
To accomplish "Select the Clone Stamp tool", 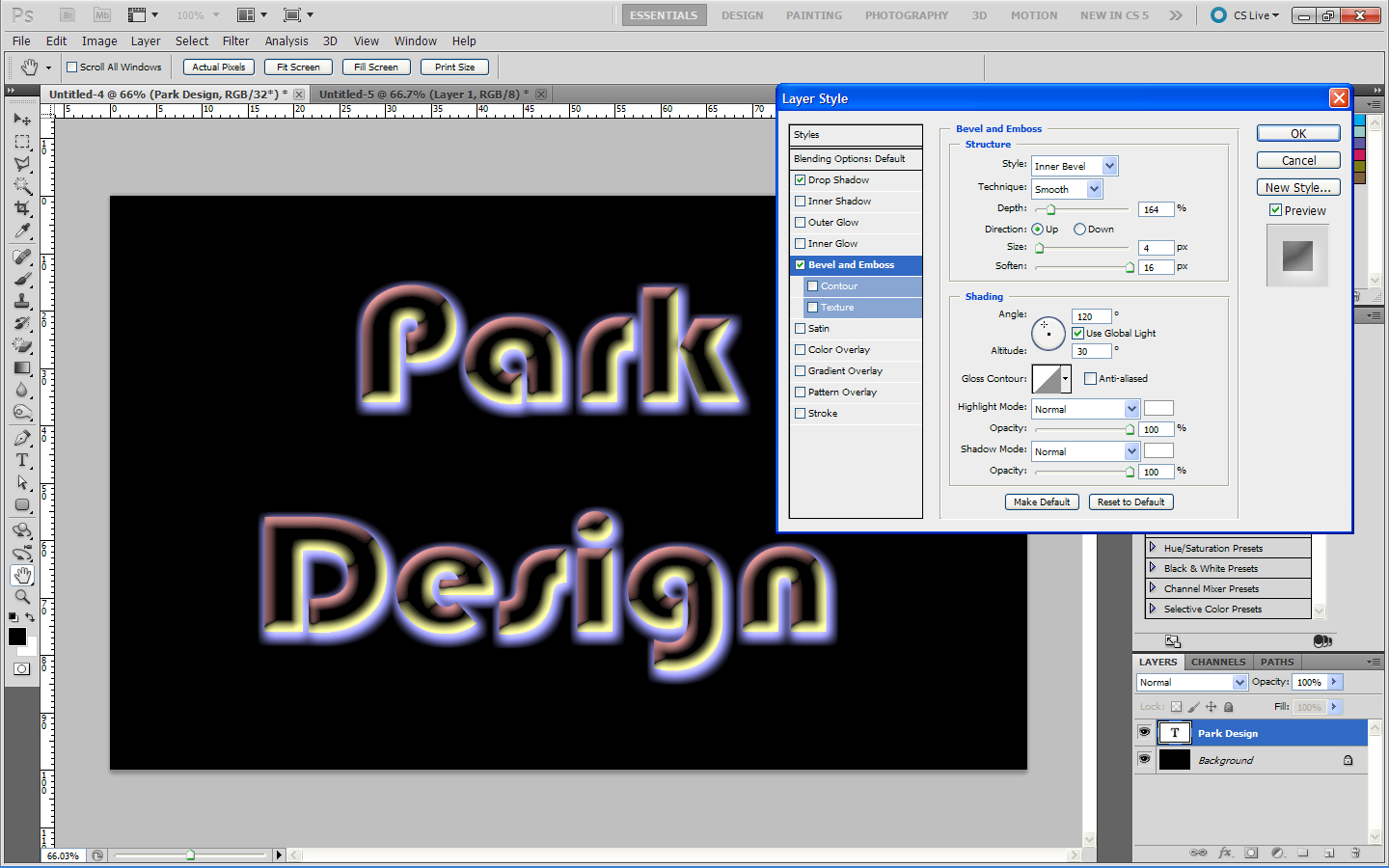I will click(22, 301).
